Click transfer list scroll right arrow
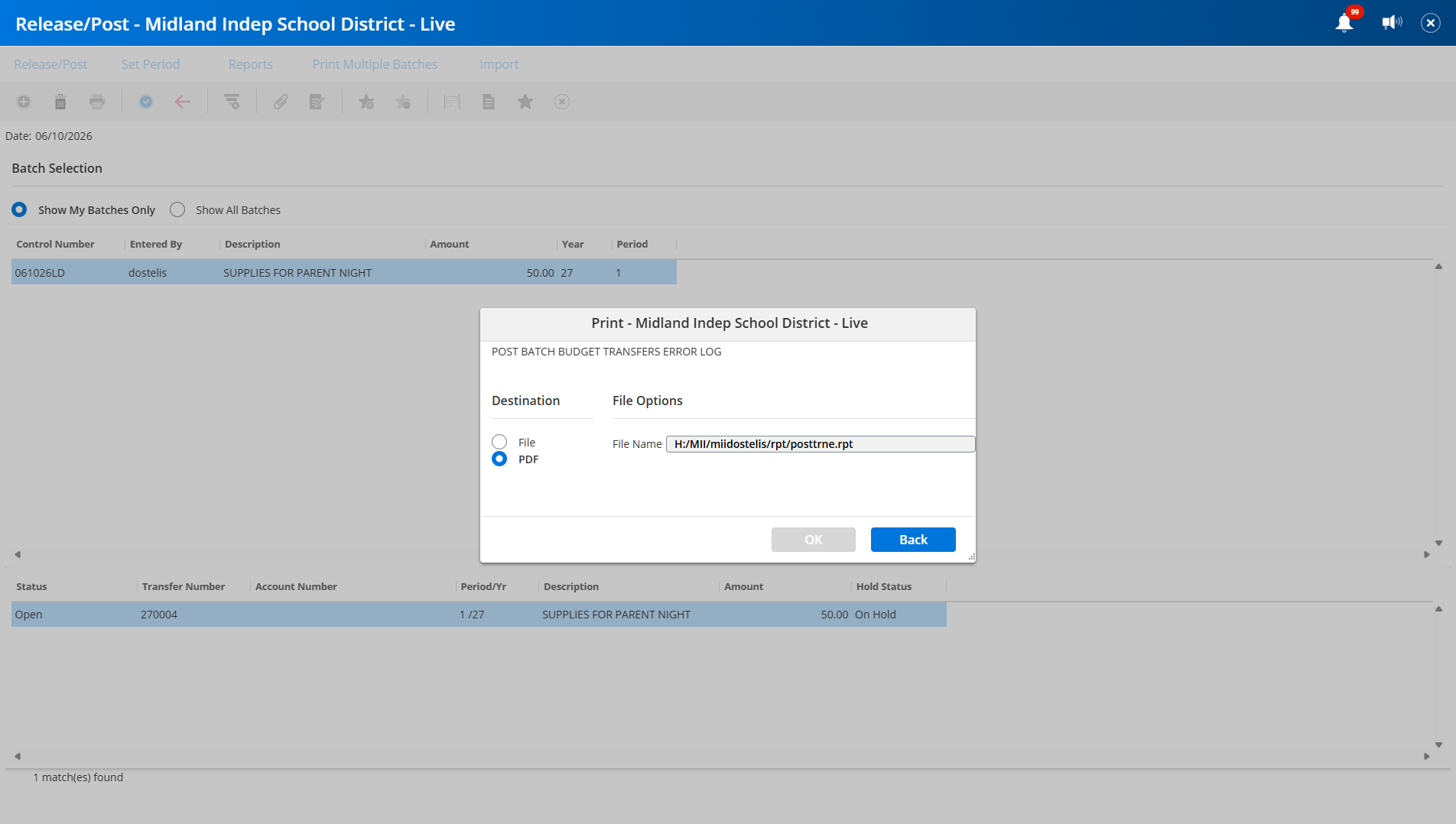 coord(1427,757)
